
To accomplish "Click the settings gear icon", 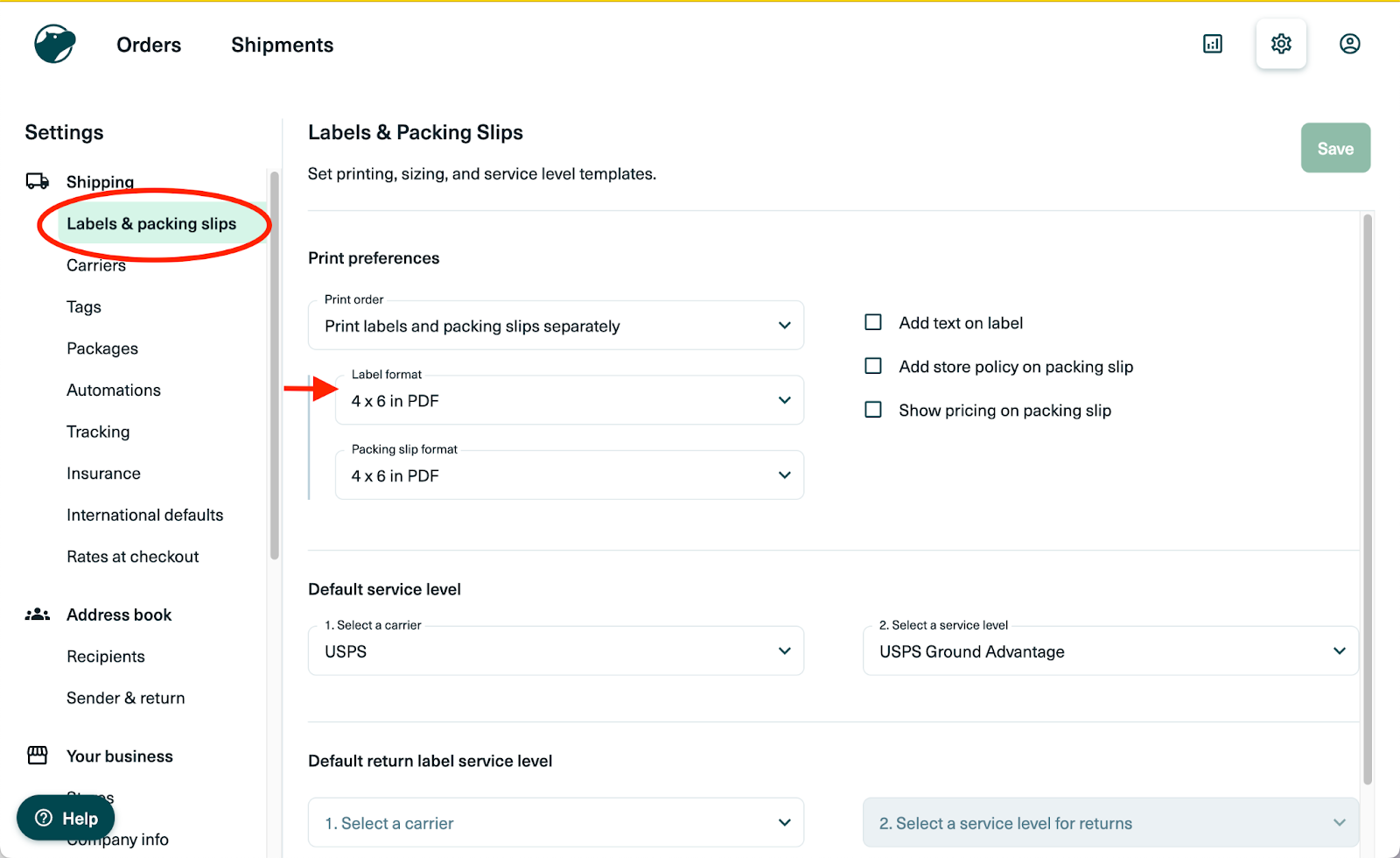I will click(x=1281, y=44).
